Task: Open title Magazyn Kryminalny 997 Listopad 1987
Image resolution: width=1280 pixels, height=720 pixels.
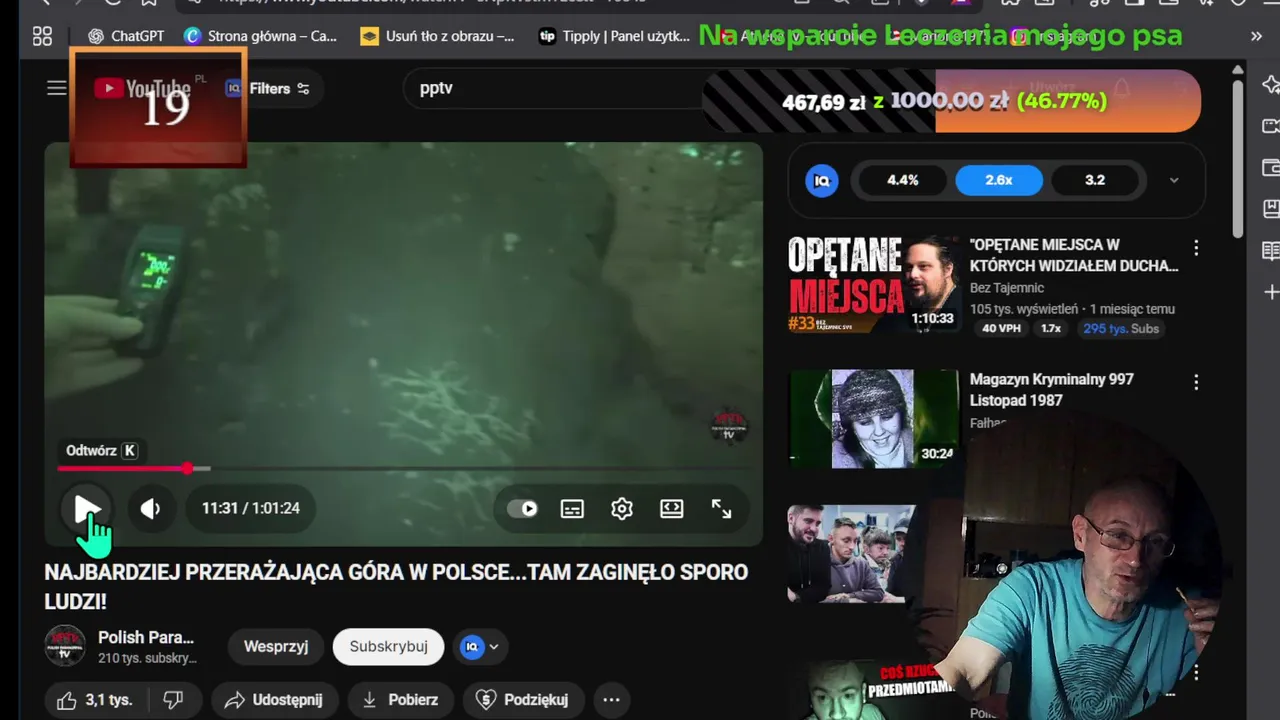Action: [1051, 390]
